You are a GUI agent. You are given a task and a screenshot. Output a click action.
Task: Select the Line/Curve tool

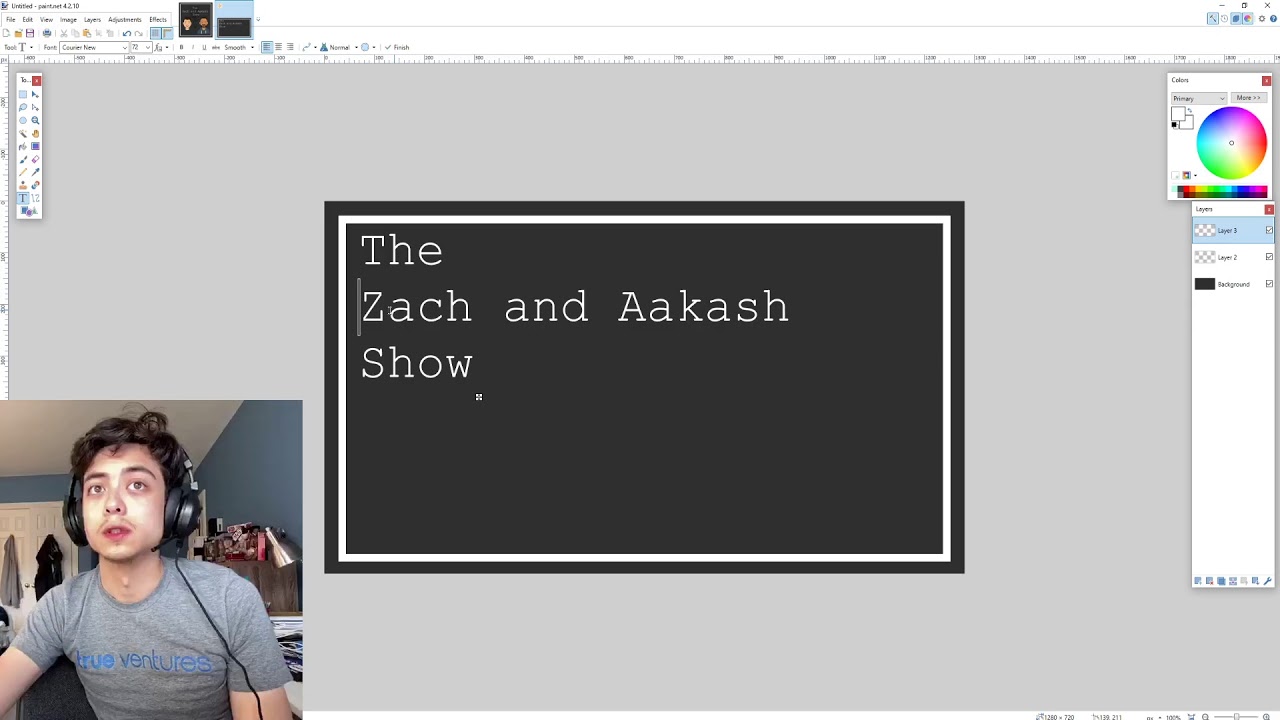point(35,198)
